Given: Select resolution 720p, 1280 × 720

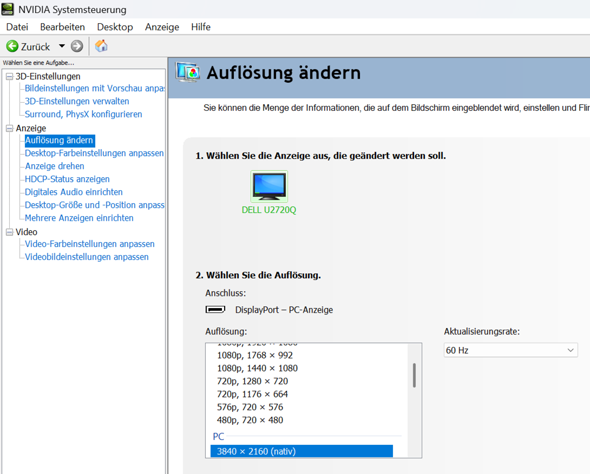Looking at the screenshot, I should pyautogui.click(x=252, y=381).
